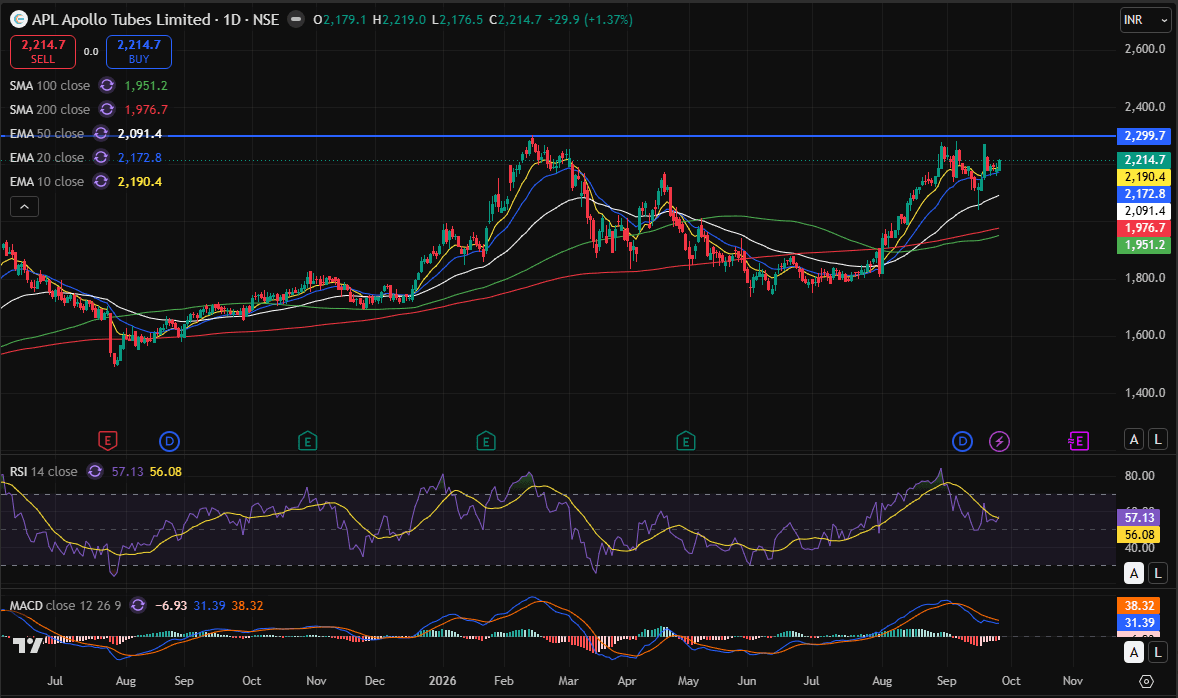This screenshot has height=698, width=1178.
Task: Open the INR currency dropdown
Action: [1146, 20]
